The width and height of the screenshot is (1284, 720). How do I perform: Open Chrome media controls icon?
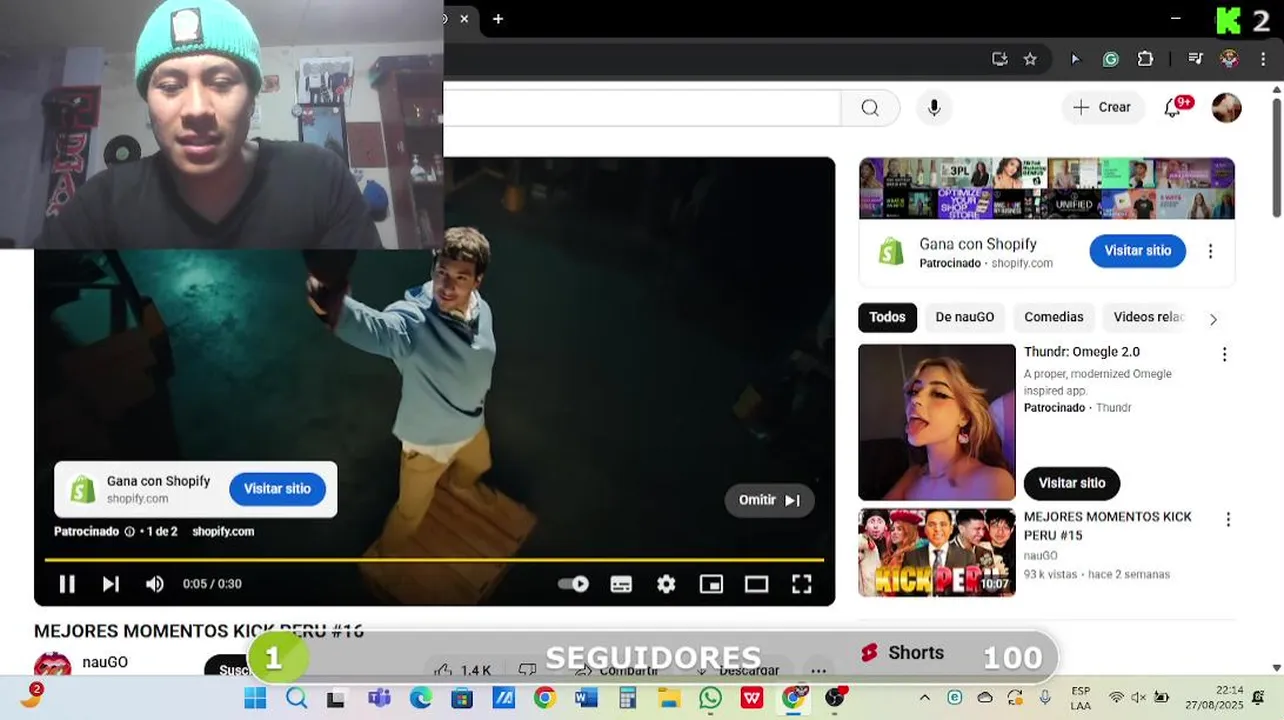(x=1195, y=59)
